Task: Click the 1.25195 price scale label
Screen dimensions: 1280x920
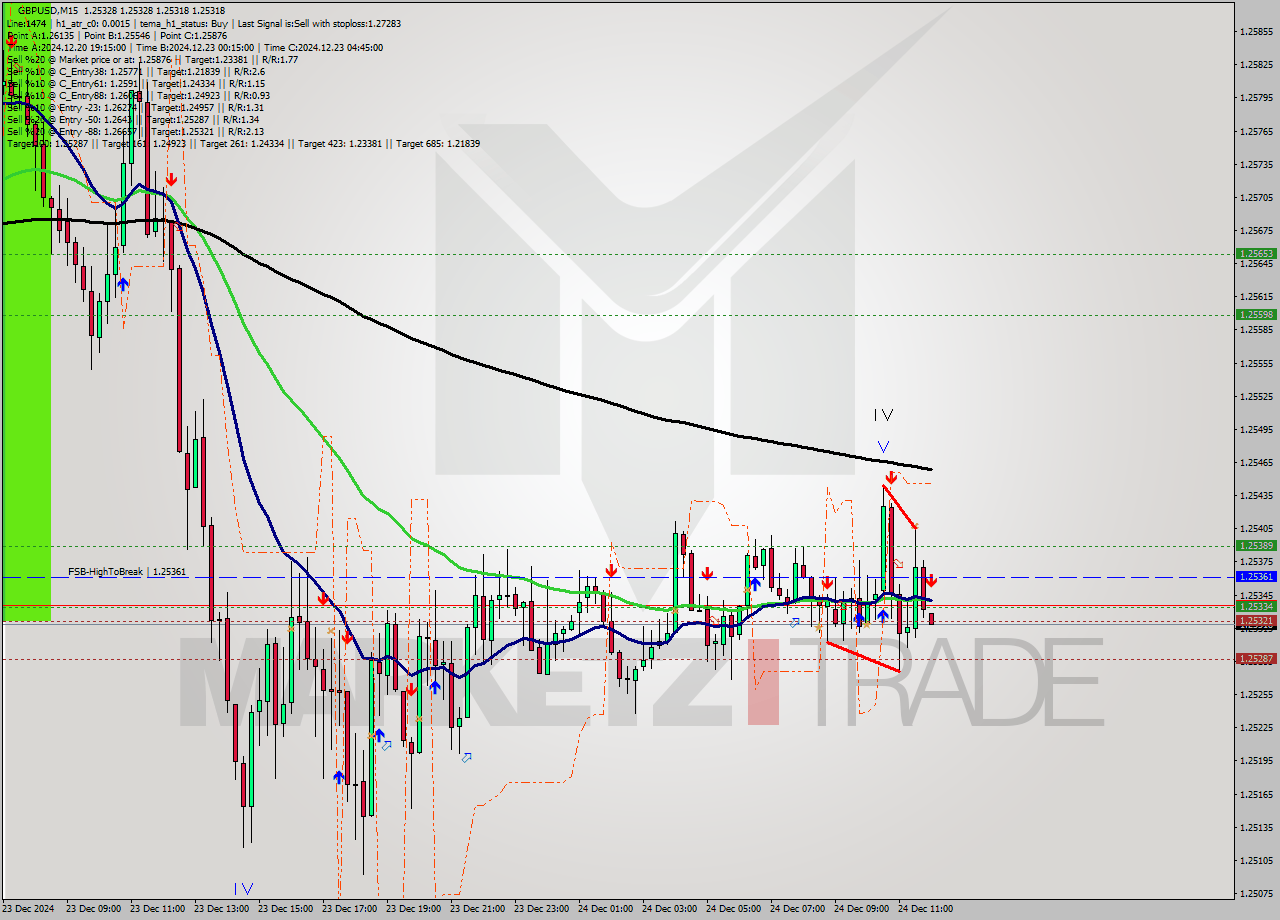Action: tap(1256, 760)
